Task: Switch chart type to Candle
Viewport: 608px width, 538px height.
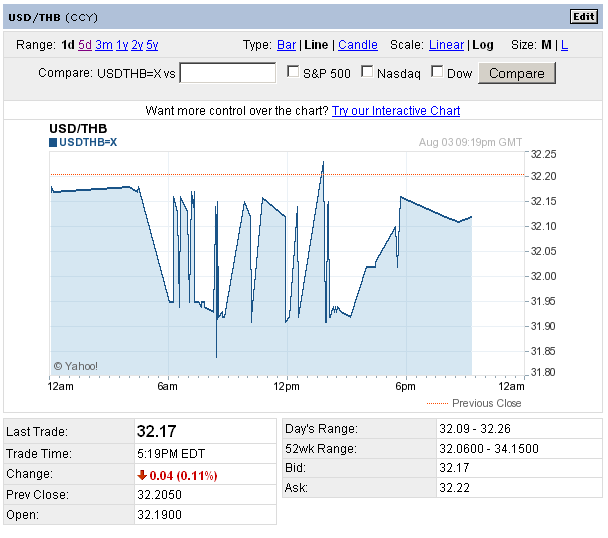Action: click(x=358, y=45)
